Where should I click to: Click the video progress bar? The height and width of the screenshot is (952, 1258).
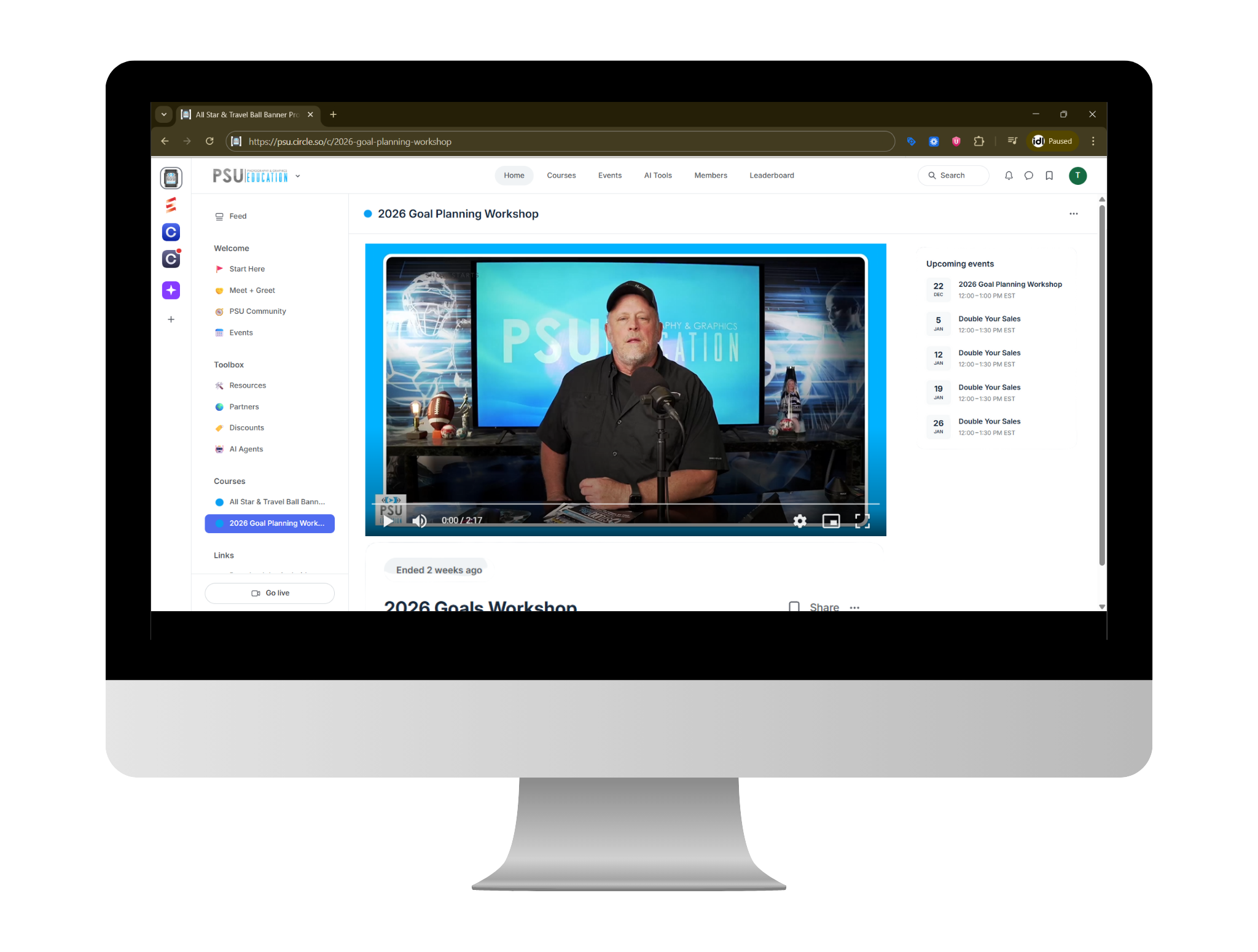(625, 504)
